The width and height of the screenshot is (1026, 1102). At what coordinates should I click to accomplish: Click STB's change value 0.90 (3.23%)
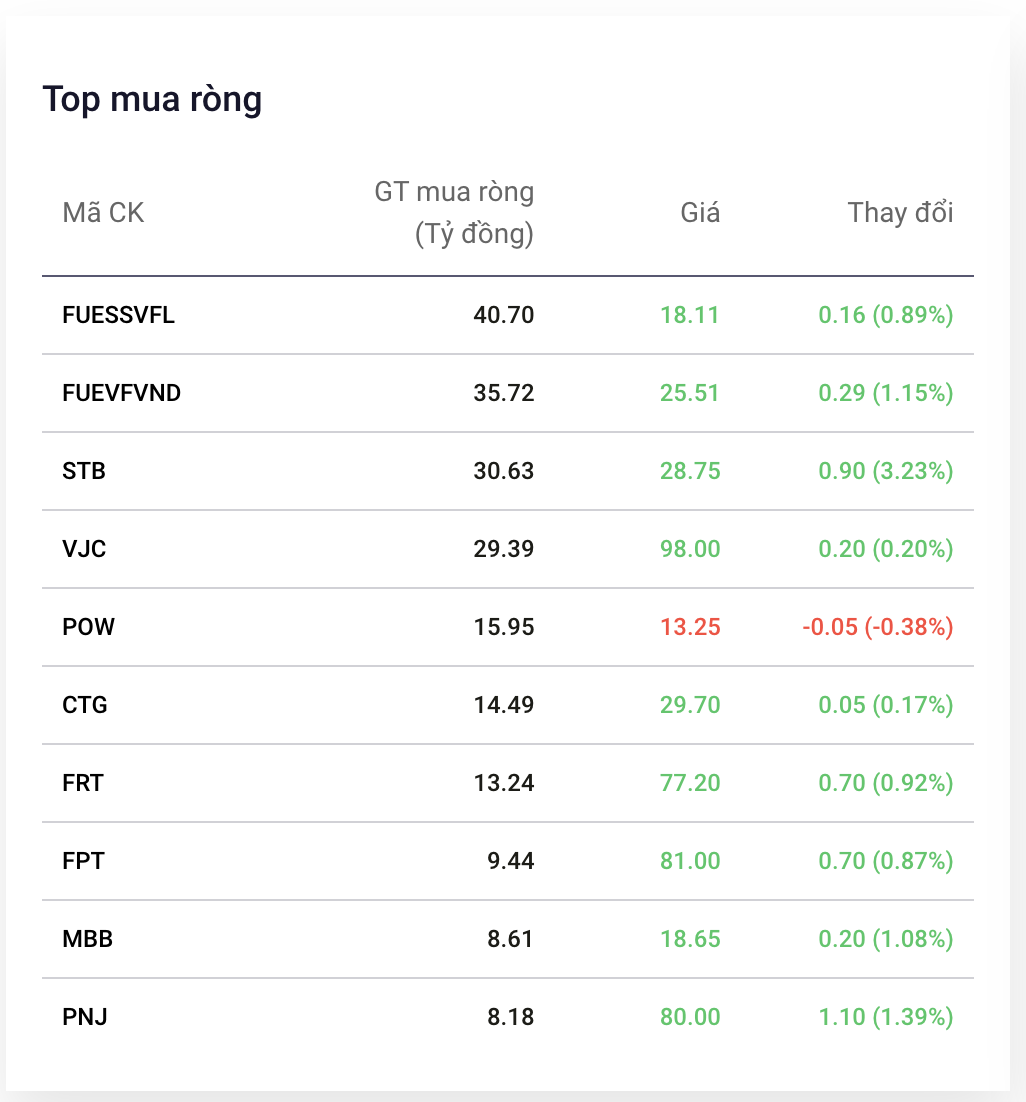click(885, 471)
